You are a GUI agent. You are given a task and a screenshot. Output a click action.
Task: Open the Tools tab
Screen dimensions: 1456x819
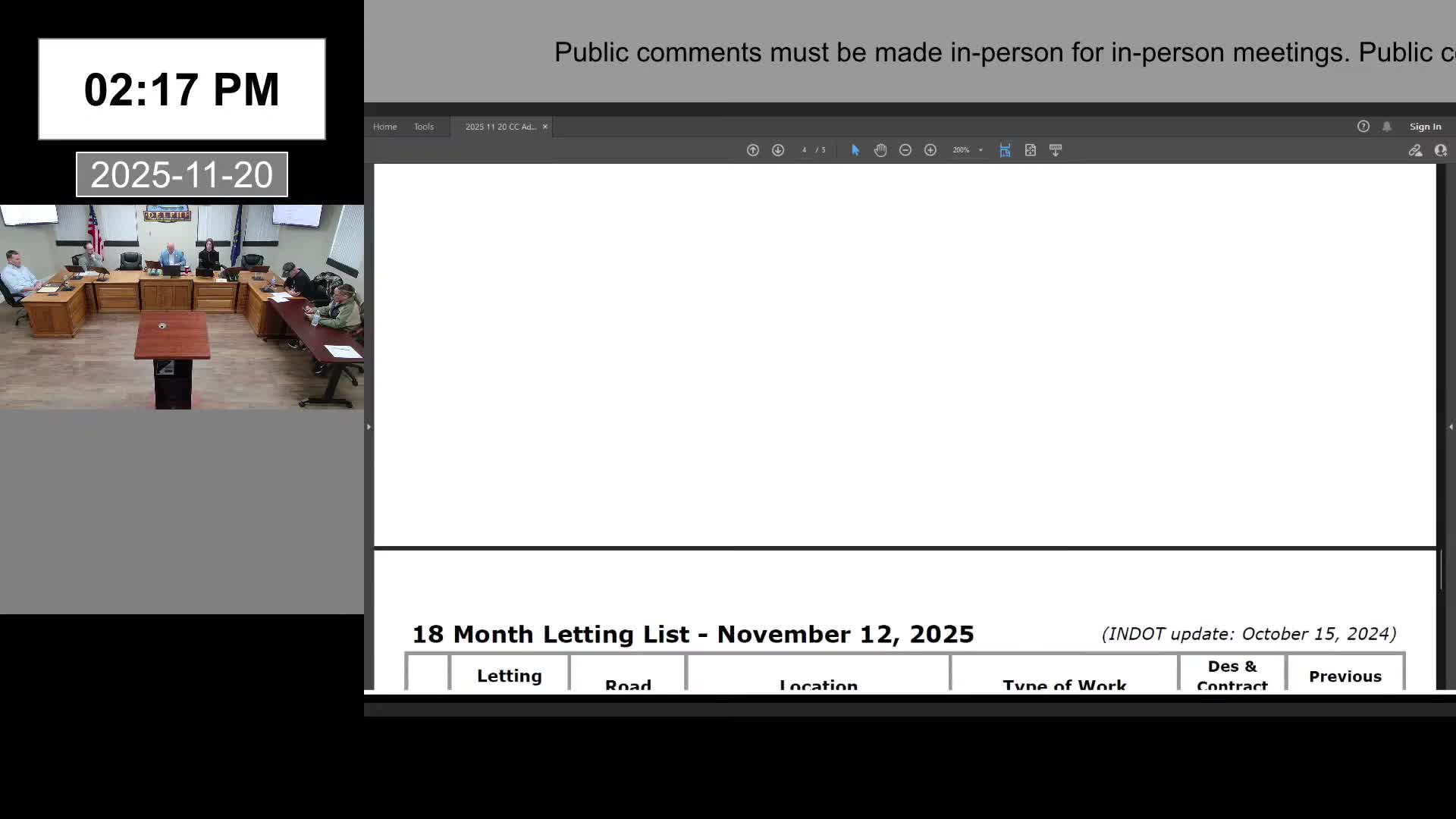(423, 126)
